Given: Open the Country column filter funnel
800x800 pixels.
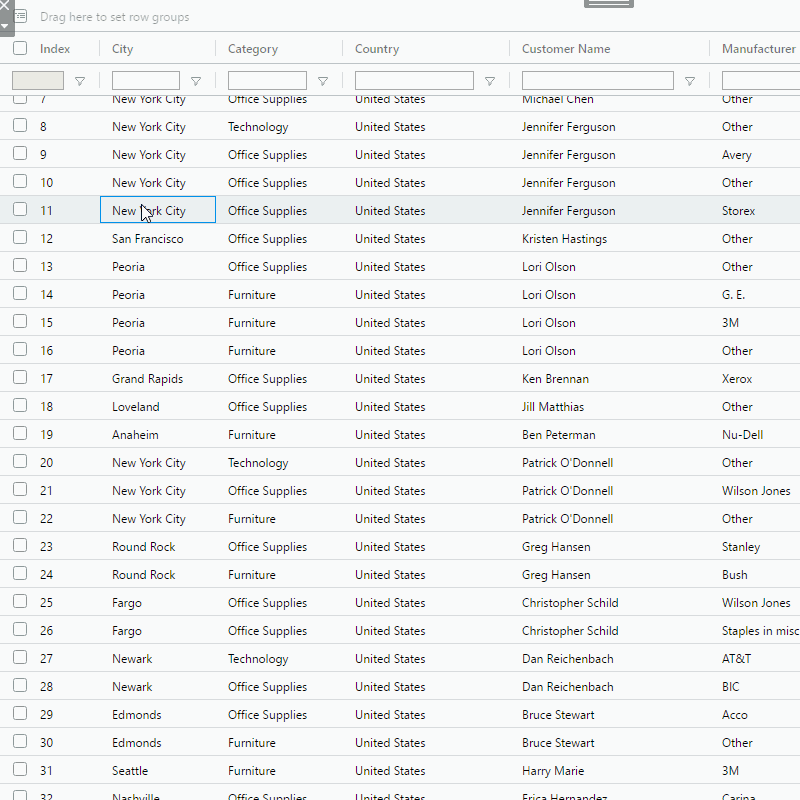Looking at the screenshot, I should tap(489, 82).
